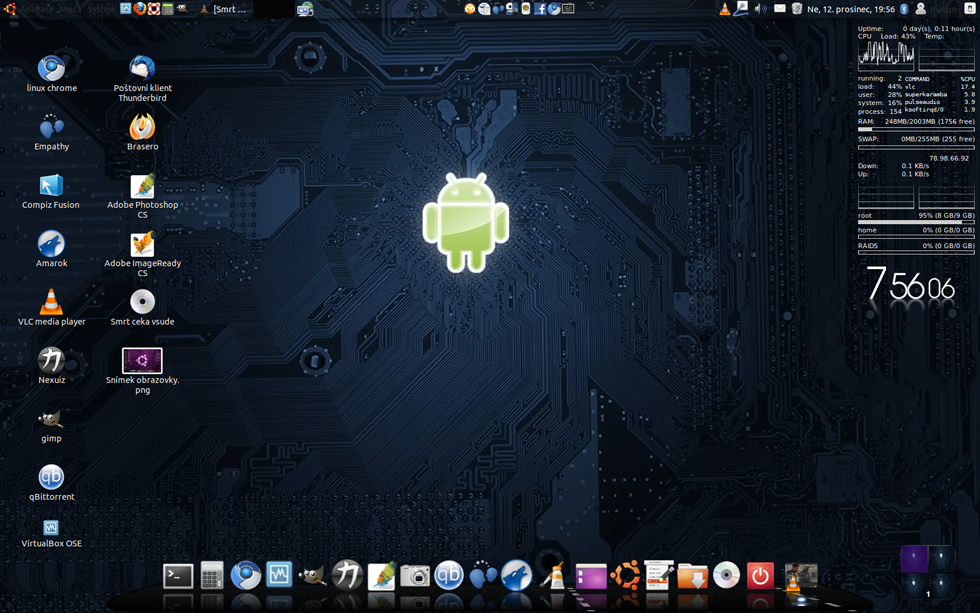Screen dimensions: 980x613
Task: Open Compiz Fusion desktop icon
Action: pyautogui.click(x=51, y=191)
